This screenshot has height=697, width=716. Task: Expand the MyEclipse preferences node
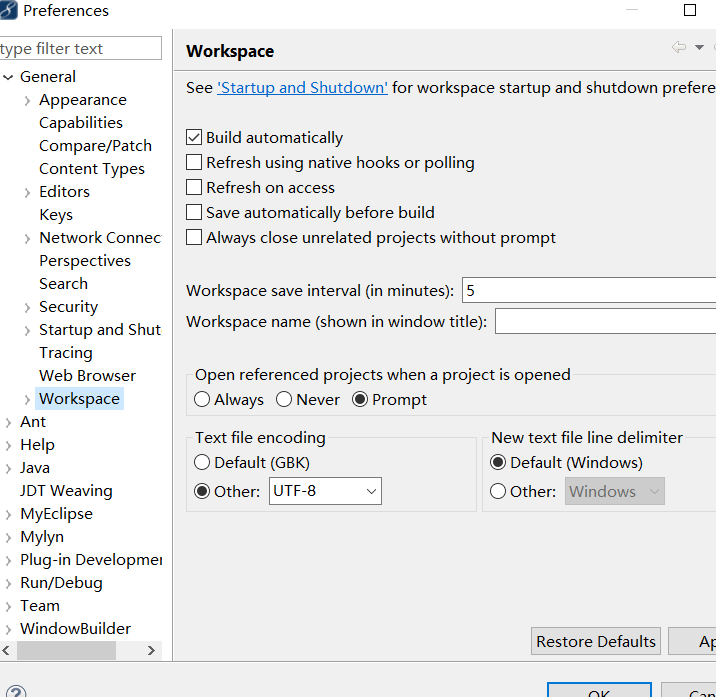pos(8,515)
